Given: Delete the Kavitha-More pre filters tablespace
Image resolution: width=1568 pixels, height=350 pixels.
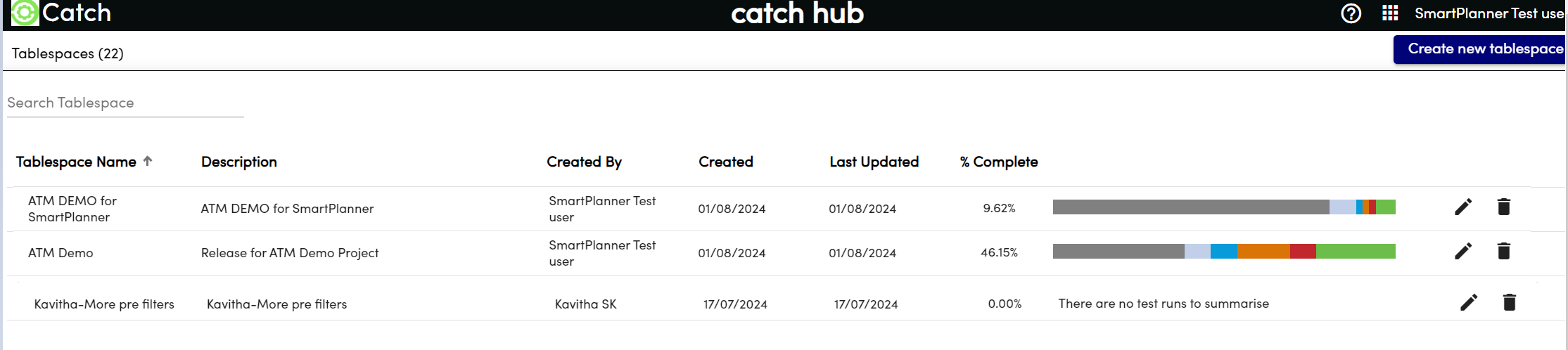Looking at the screenshot, I should (1510, 303).
